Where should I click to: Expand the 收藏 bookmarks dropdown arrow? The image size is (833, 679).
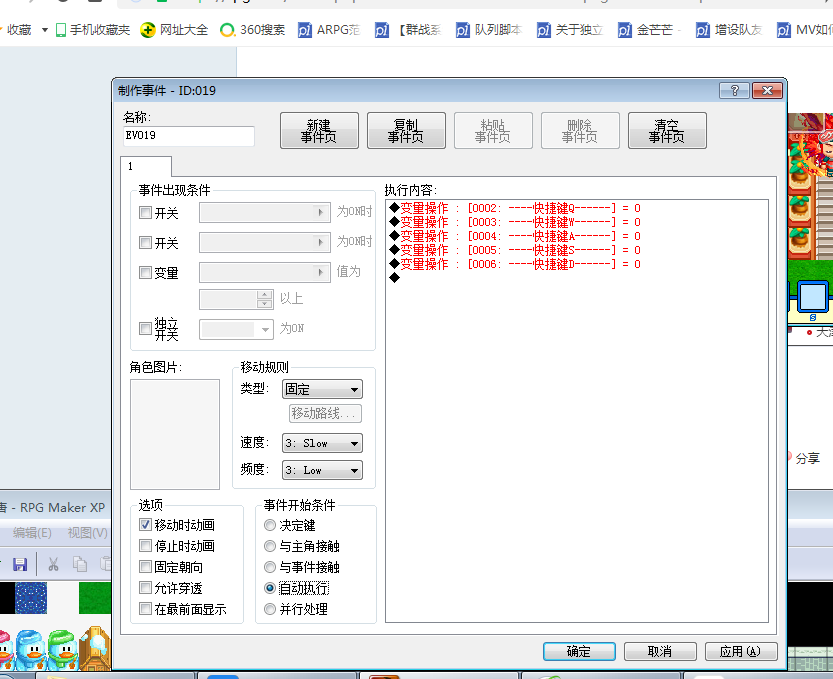pyautogui.click(x=45, y=30)
